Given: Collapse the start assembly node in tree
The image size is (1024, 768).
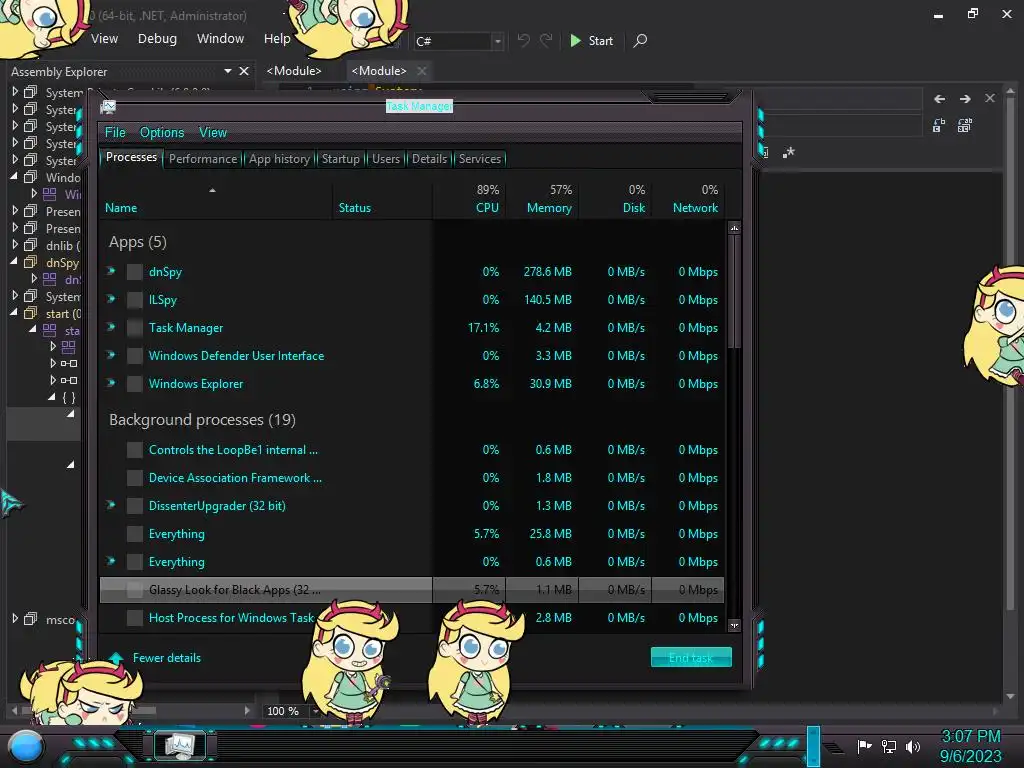Looking at the screenshot, I should tap(14, 313).
